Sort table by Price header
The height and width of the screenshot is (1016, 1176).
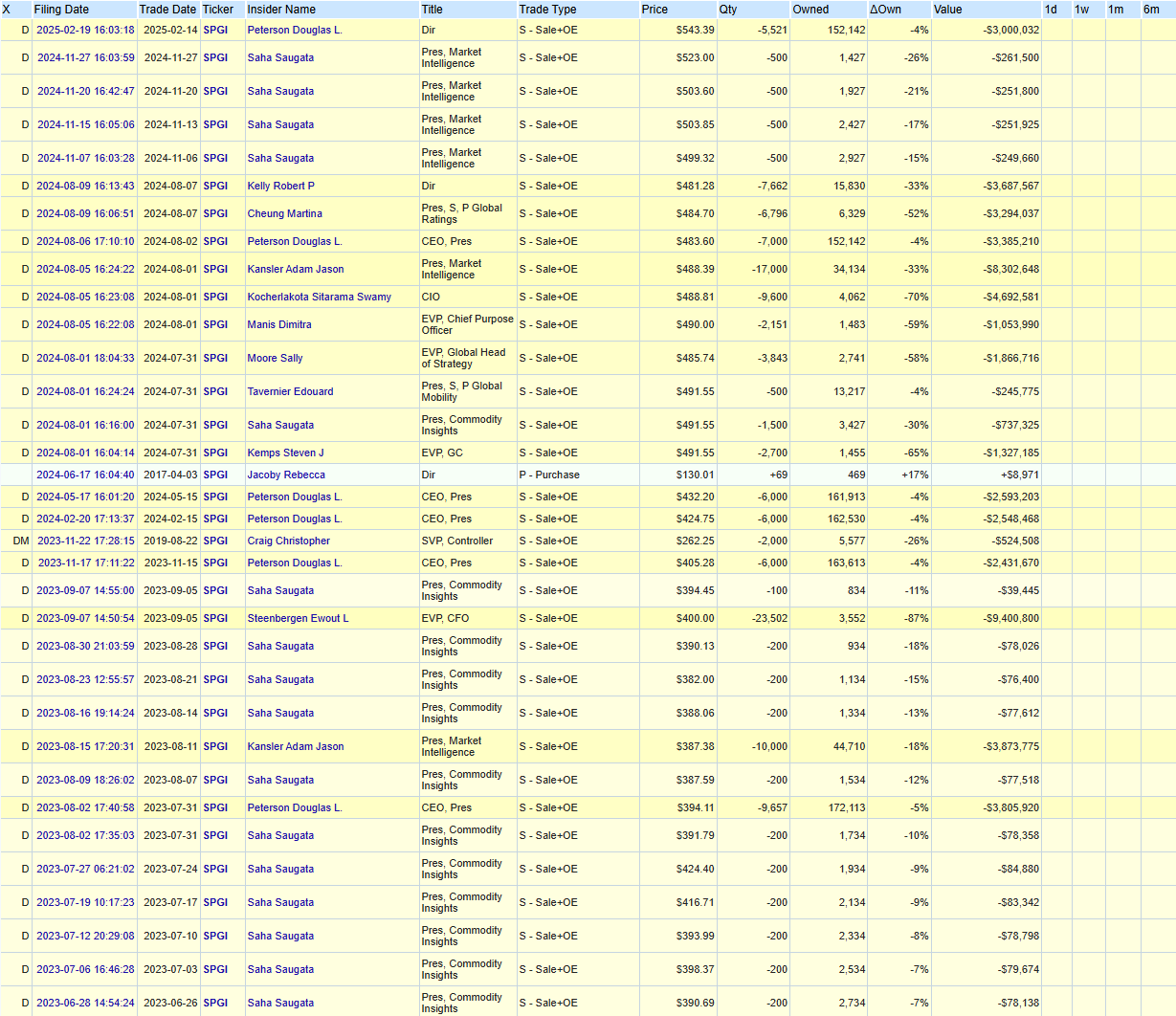655,10
